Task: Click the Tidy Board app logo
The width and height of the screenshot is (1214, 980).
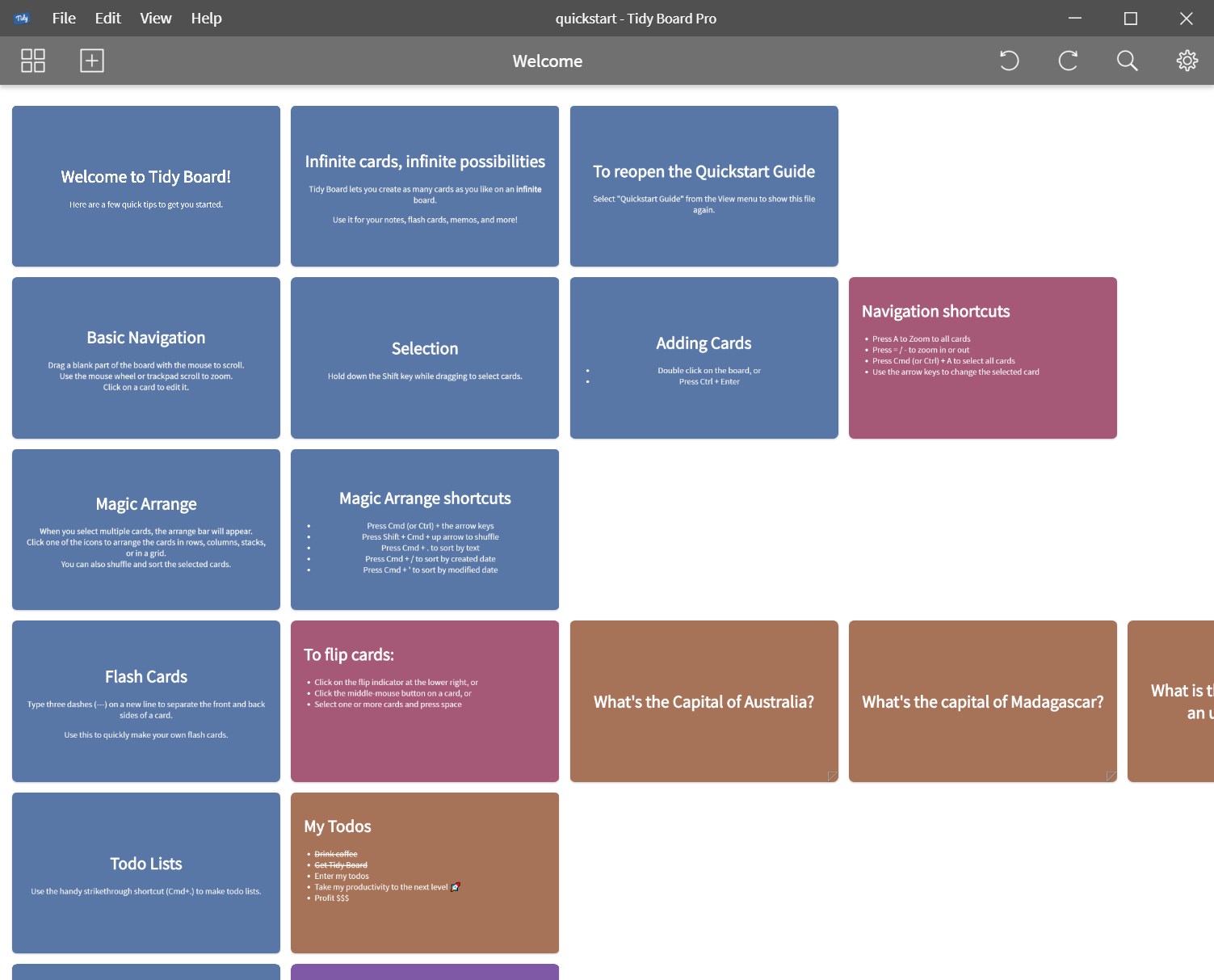Action: (22, 18)
